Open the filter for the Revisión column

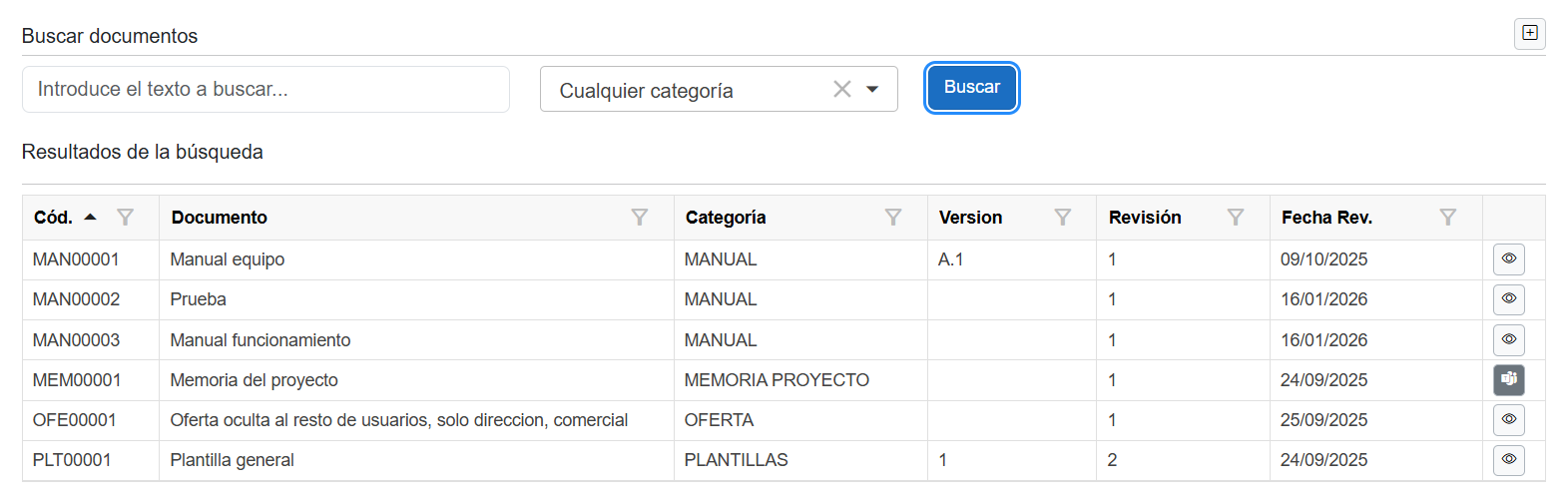click(1236, 218)
